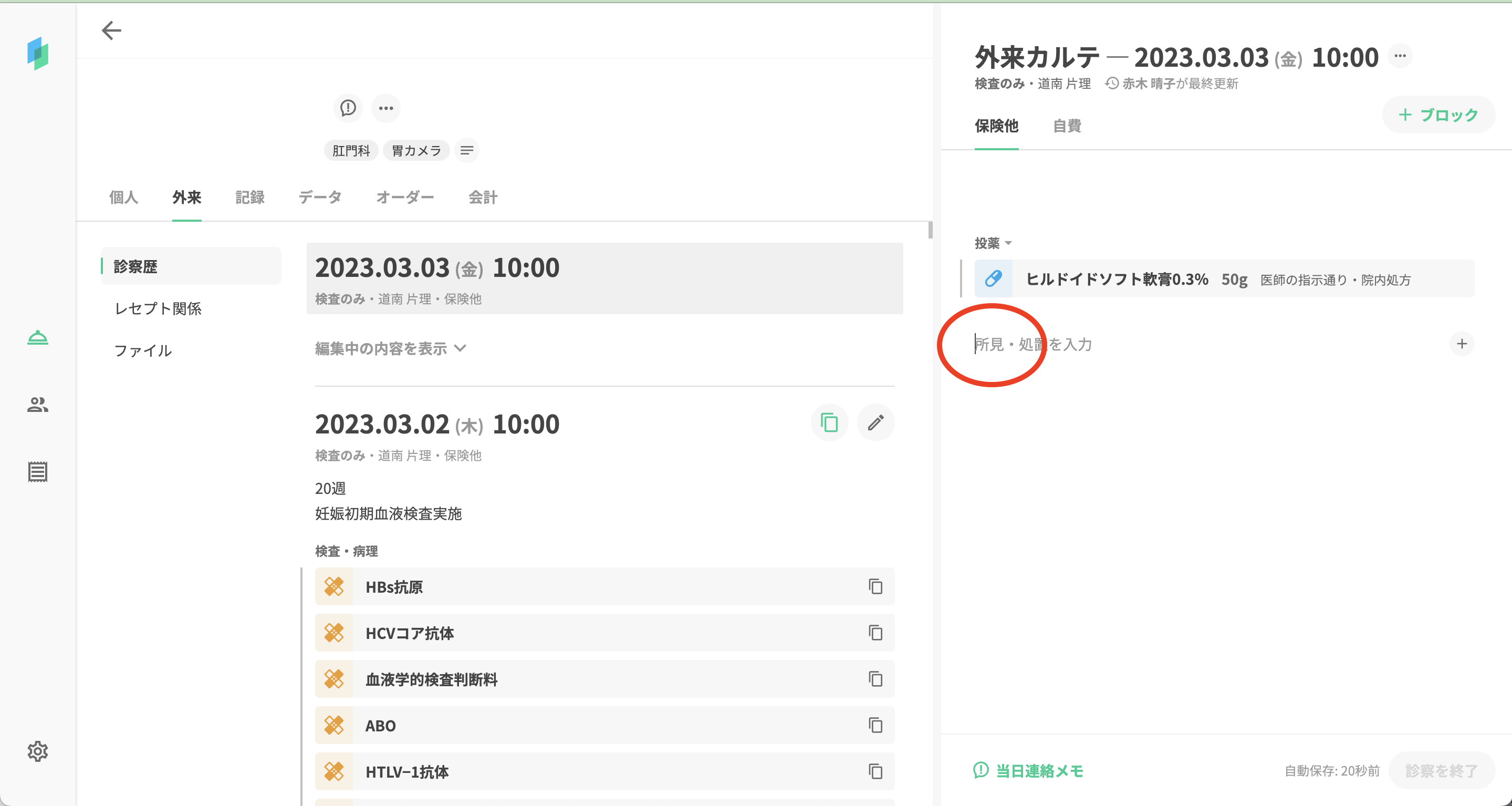The height and width of the screenshot is (806, 1512).
Task: Click the ＋ブロック button
Action: [1438, 115]
